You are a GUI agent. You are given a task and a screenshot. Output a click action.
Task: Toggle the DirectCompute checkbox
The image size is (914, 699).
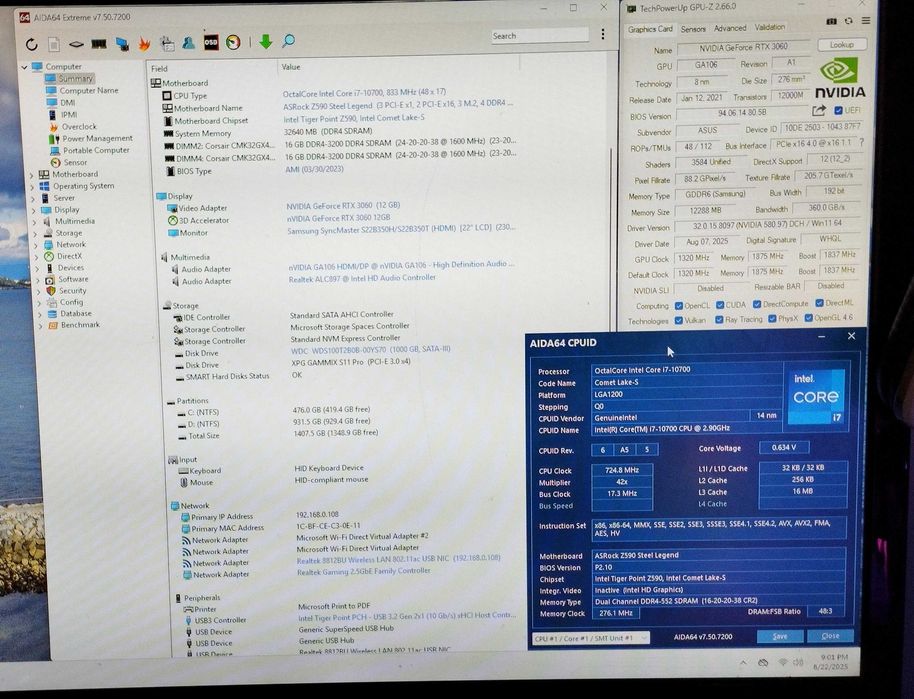pos(757,304)
